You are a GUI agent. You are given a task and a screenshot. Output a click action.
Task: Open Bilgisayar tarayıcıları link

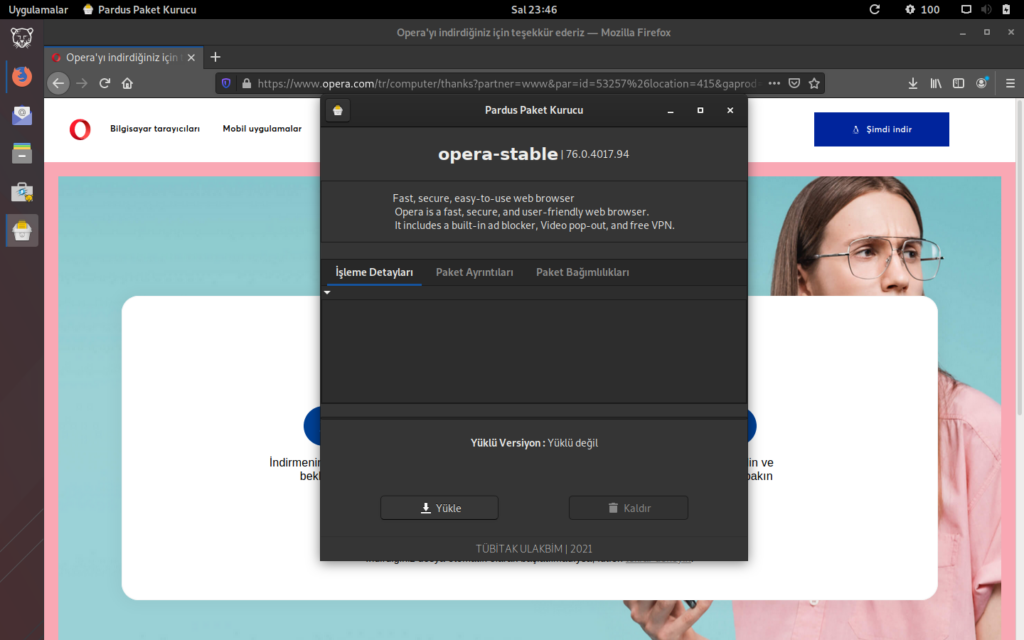coord(155,129)
